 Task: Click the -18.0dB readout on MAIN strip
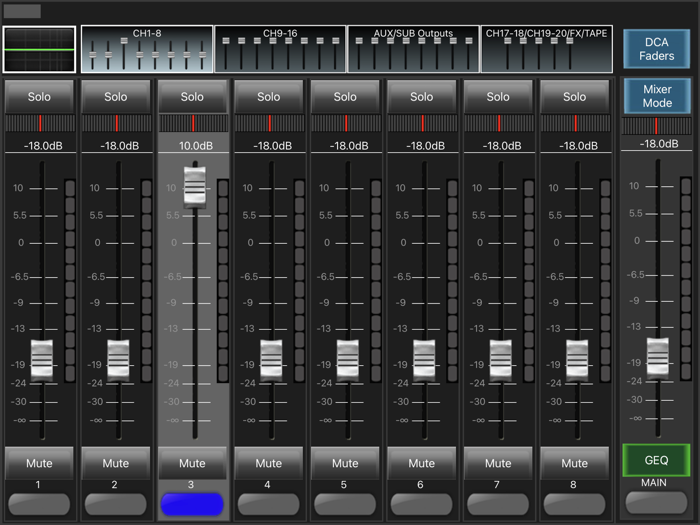click(x=659, y=144)
